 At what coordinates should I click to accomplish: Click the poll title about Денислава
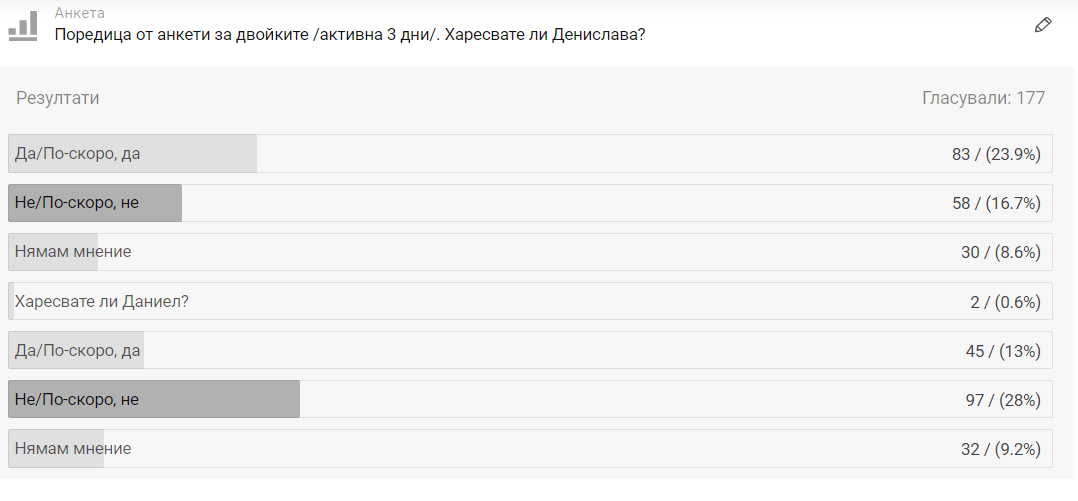349,34
